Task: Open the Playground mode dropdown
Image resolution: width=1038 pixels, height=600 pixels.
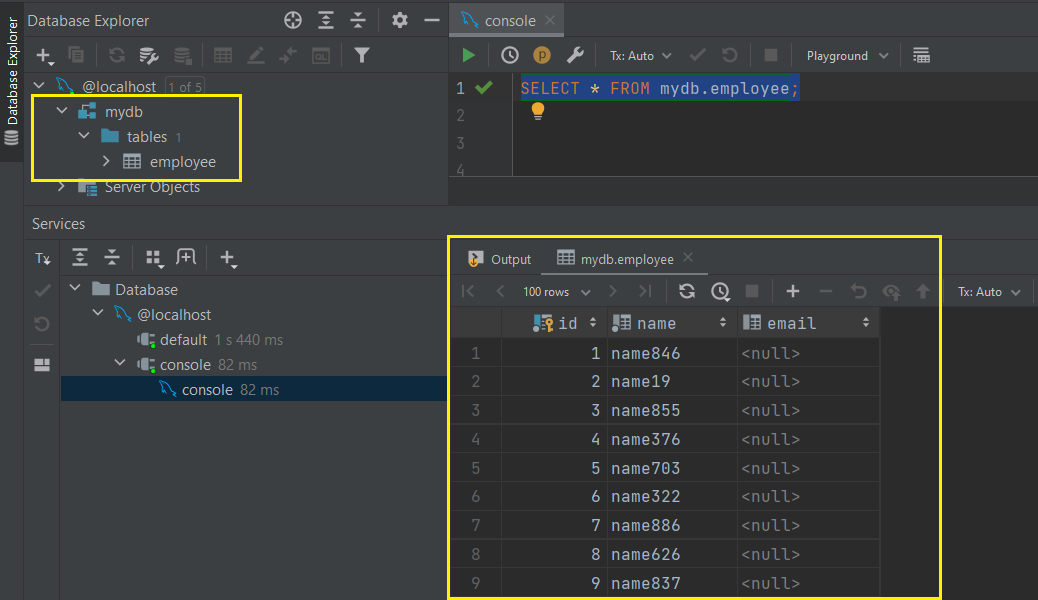Action: coord(847,56)
